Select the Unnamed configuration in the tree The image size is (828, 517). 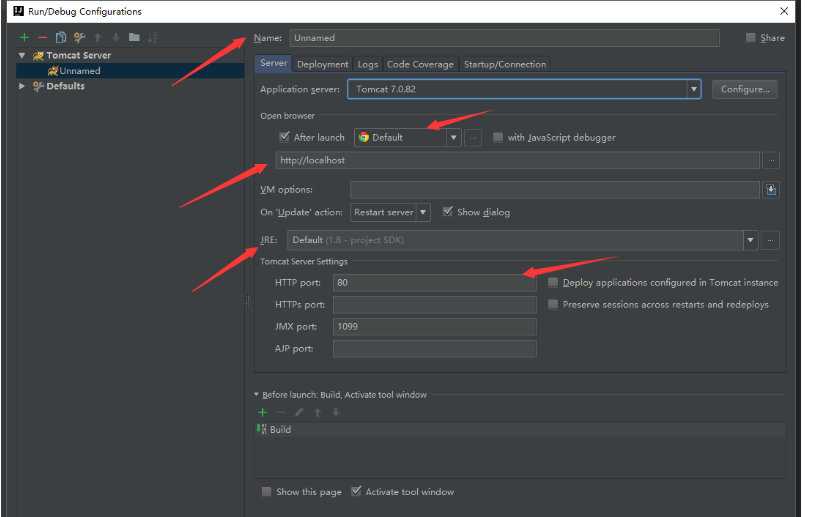(130, 71)
